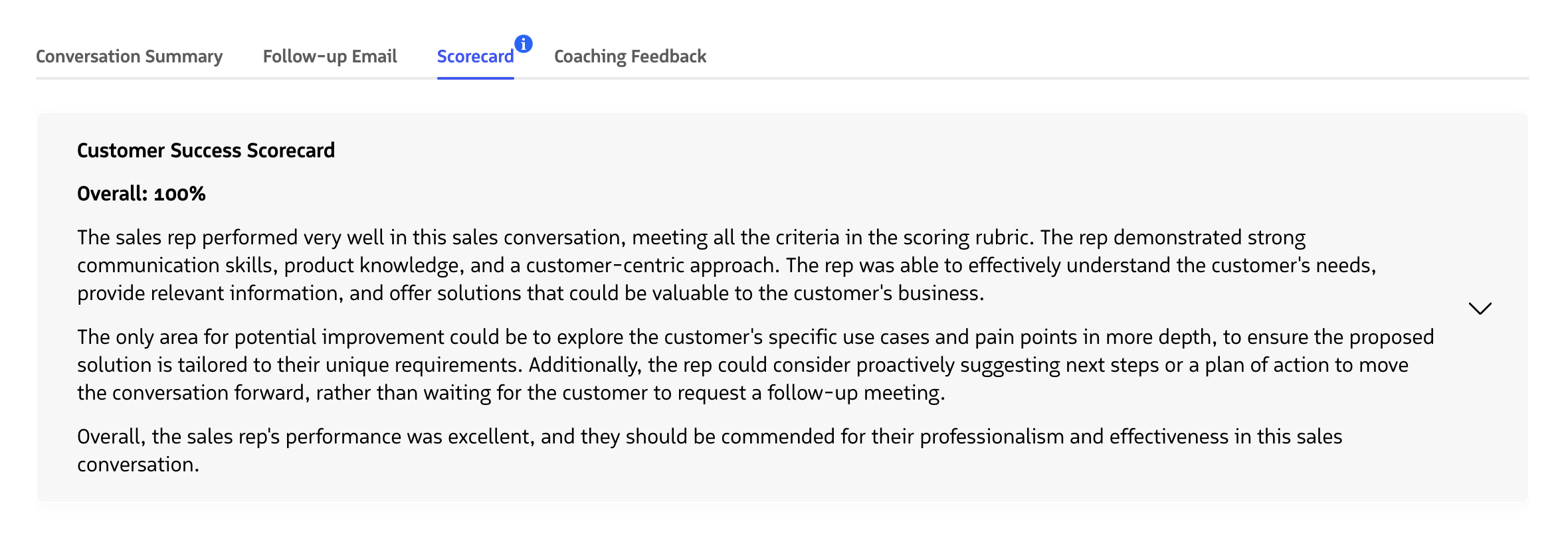The width and height of the screenshot is (1568, 555).
Task: Expand the scorecard details chevron
Action: [x=1480, y=308]
